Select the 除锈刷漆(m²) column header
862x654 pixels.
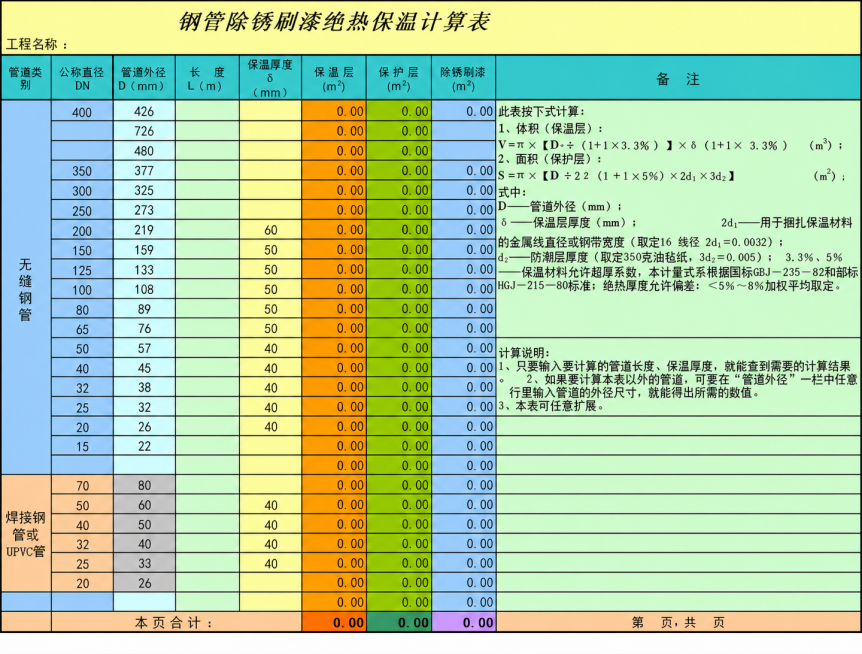pos(463,77)
